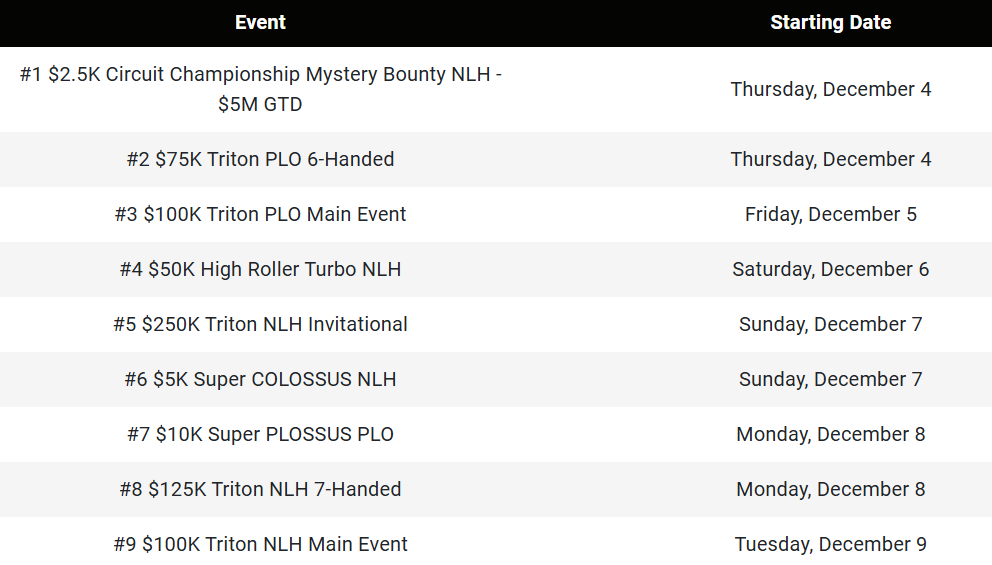Select the #9 $100K Triton NLH Main Event
Image resolution: width=992 pixels, height=565 pixels.
coord(260,544)
